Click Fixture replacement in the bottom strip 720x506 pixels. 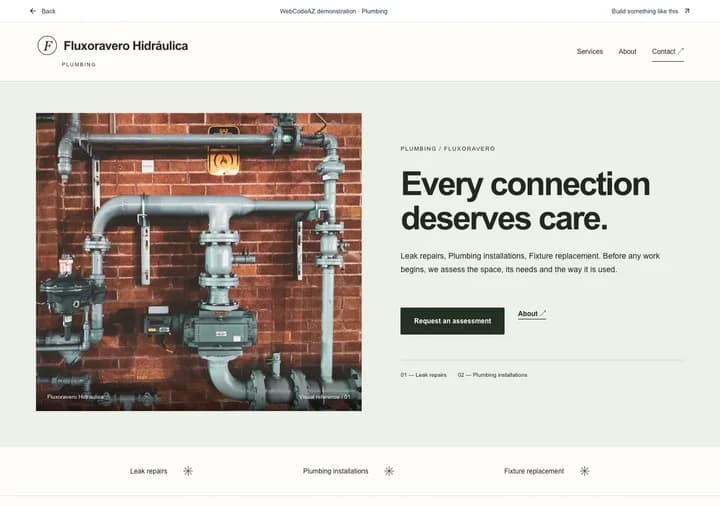point(534,471)
